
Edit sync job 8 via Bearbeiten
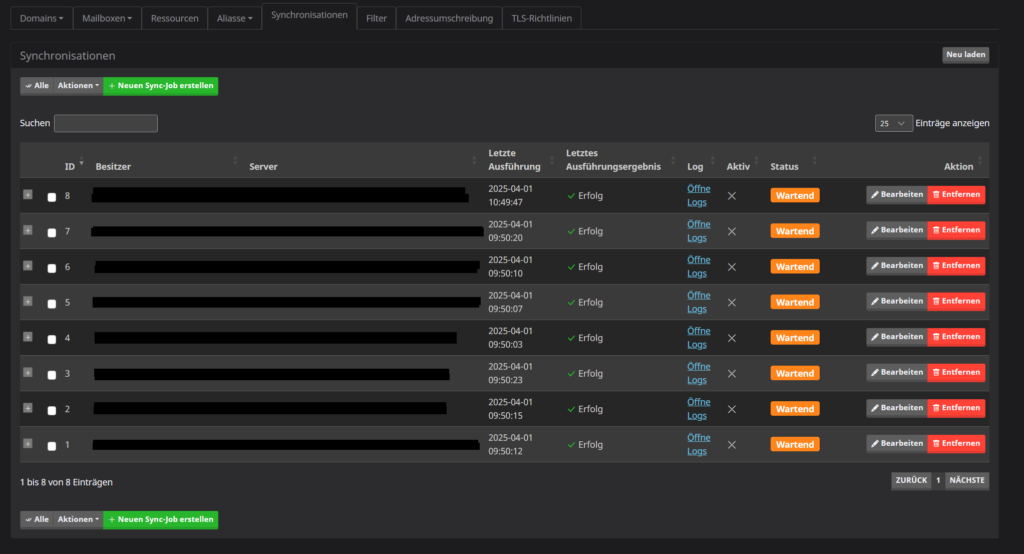point(897,195)
